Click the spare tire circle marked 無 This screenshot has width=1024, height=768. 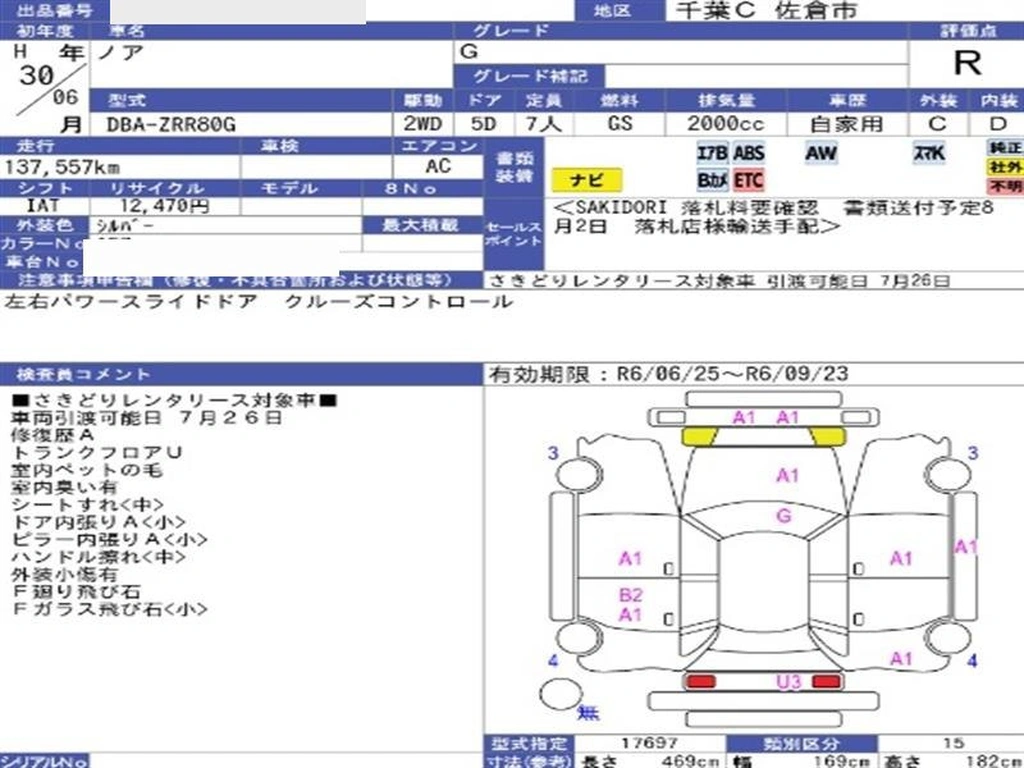[560, 695]
